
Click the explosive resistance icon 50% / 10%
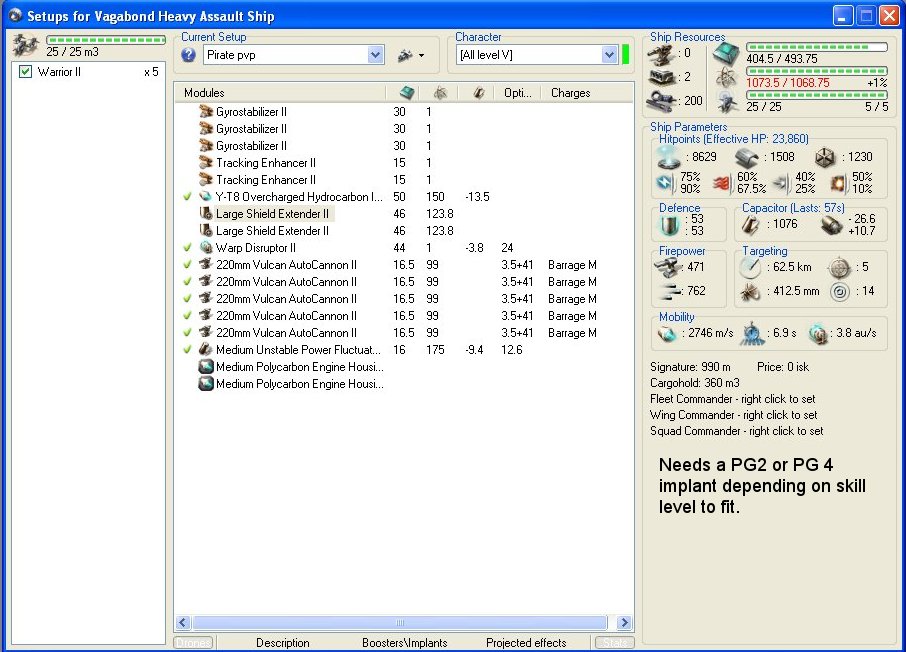(838, 183)
